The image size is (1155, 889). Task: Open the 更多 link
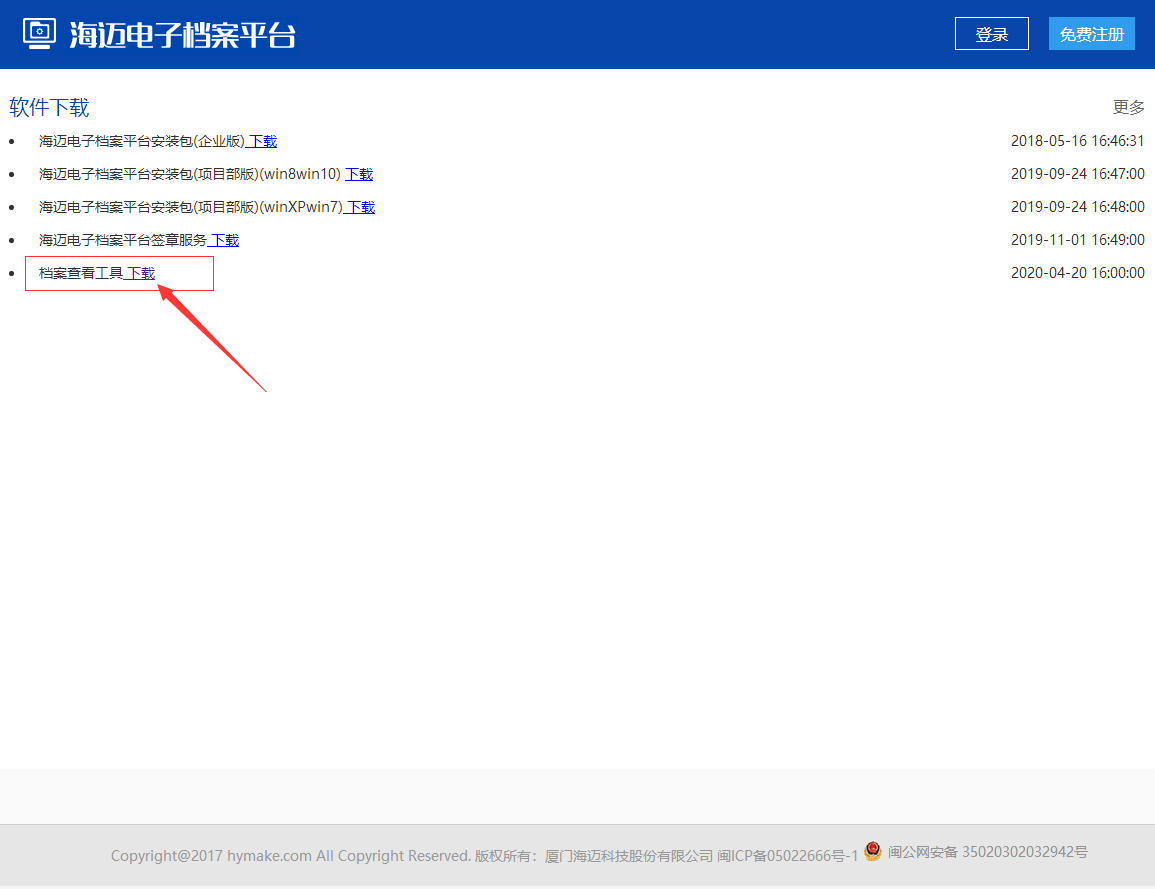(1128, 108)
